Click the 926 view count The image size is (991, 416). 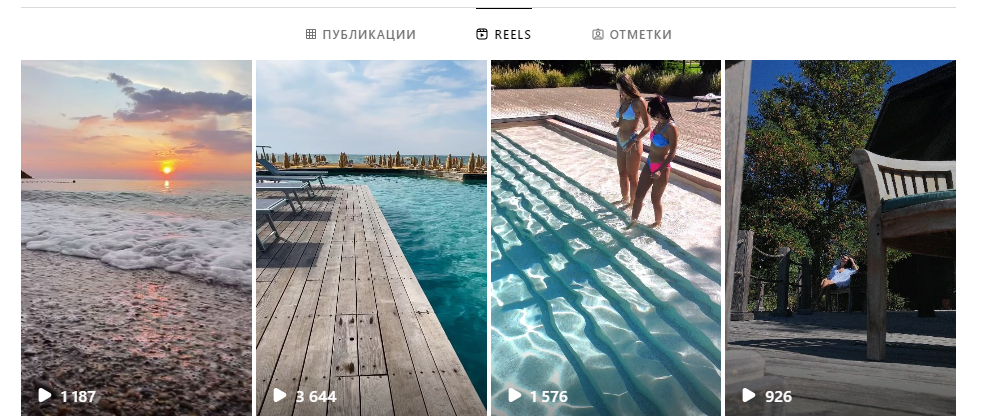coord(778,396)
